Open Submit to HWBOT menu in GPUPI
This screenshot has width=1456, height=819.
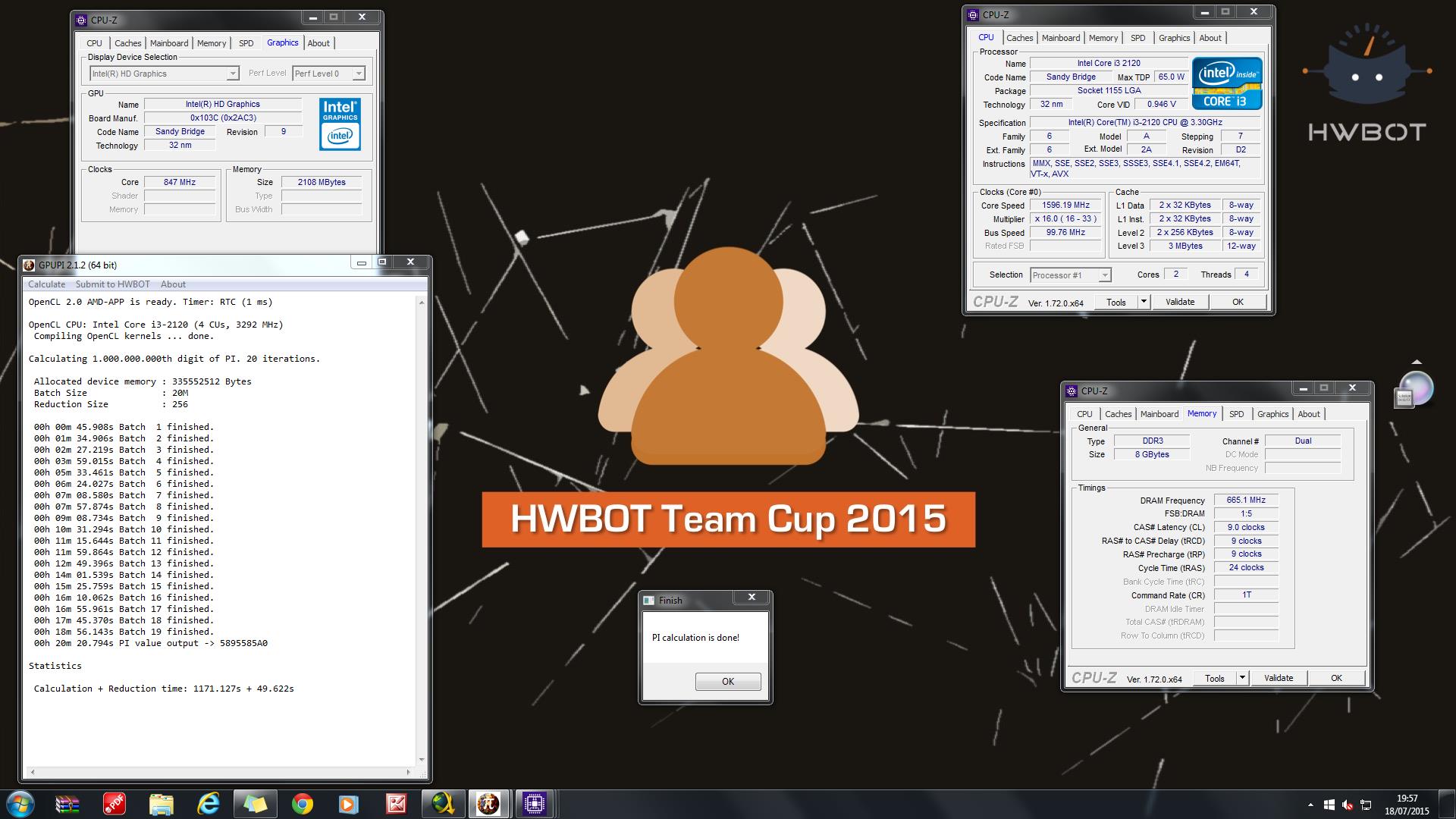[x=112, y=284]
